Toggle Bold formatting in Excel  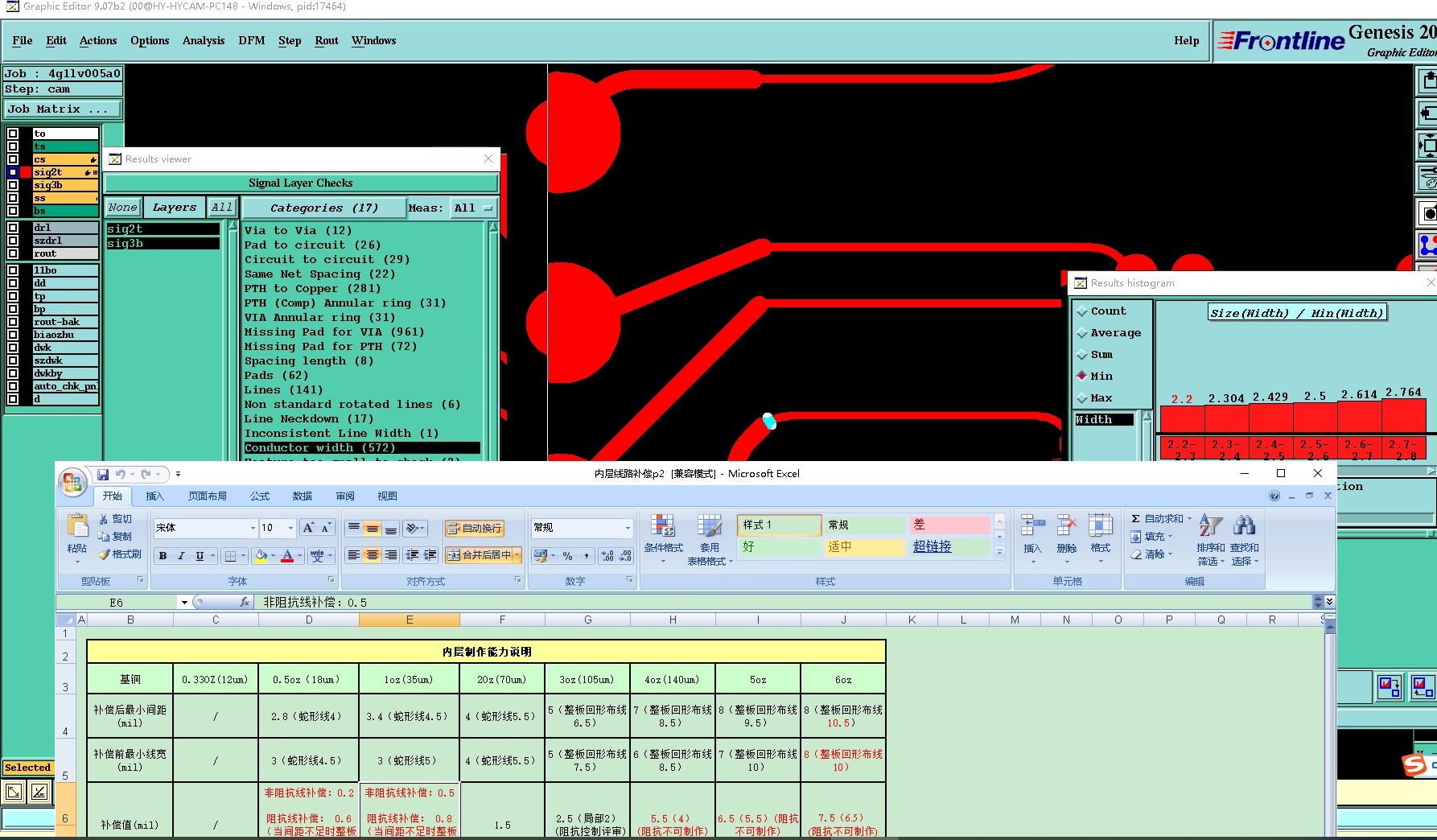tap(163, 556)
